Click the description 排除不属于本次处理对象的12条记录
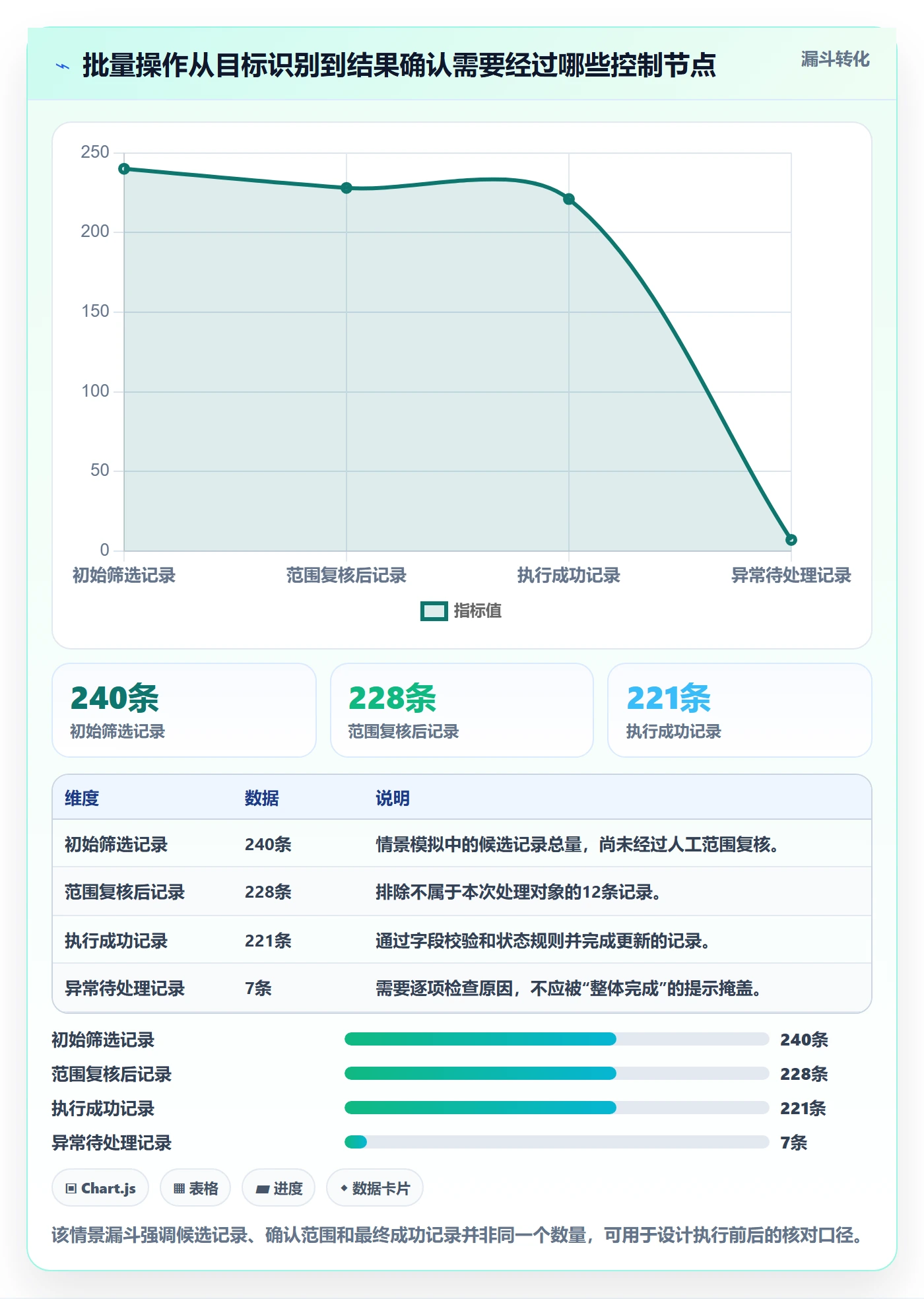The width and height of the screenshot is (924, 1299). tap(519, 892)
